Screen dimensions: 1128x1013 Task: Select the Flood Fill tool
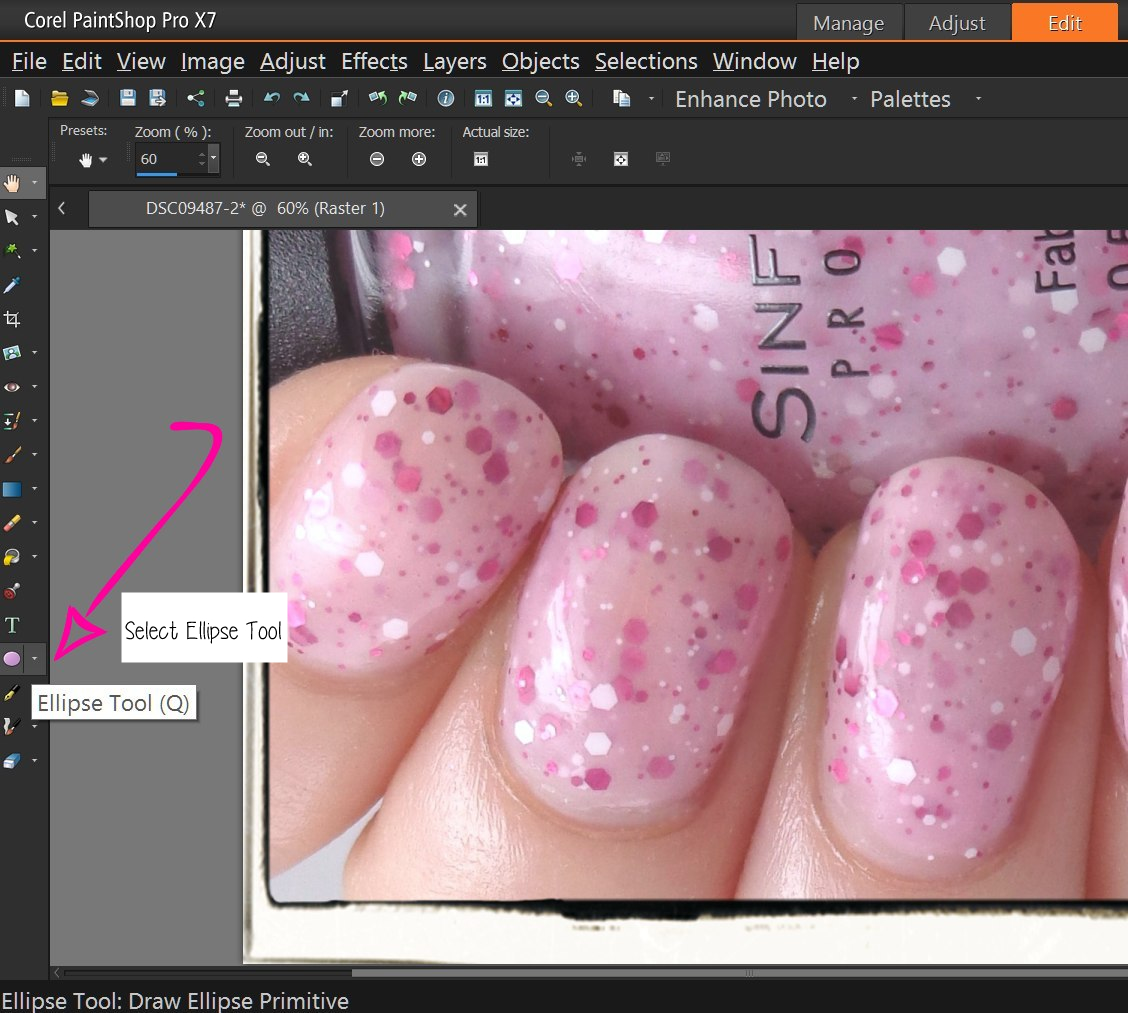[x=14, y=556]
